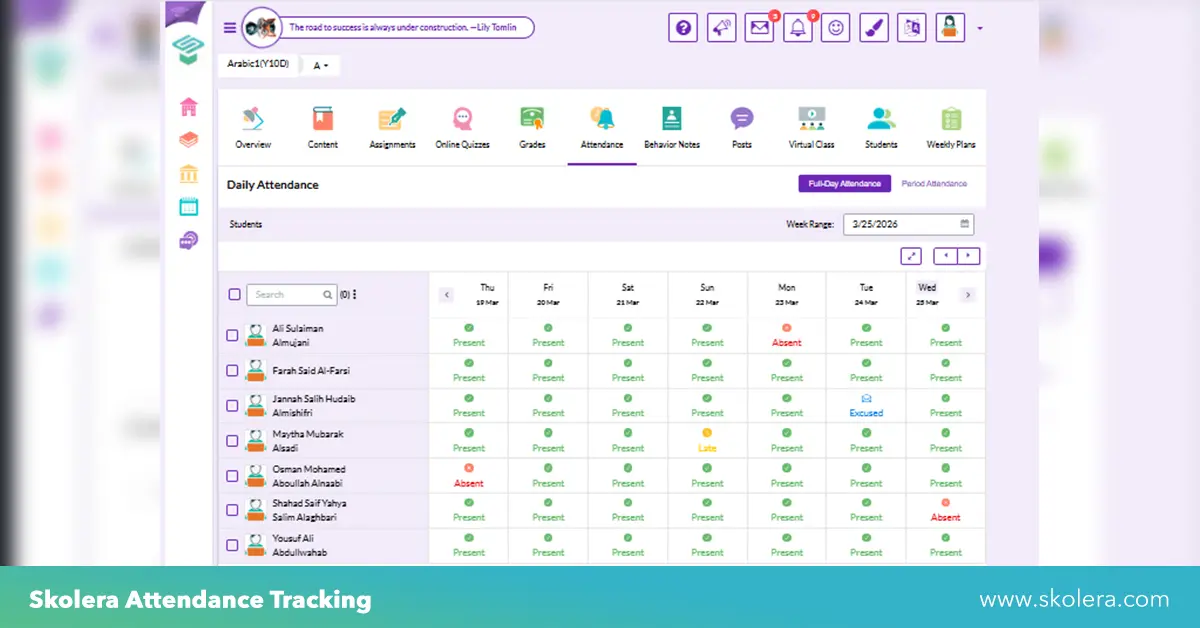Select the Full-Day Attendance button
Viewport: 1200px width, 628px height.
click(x=844, y=184)
